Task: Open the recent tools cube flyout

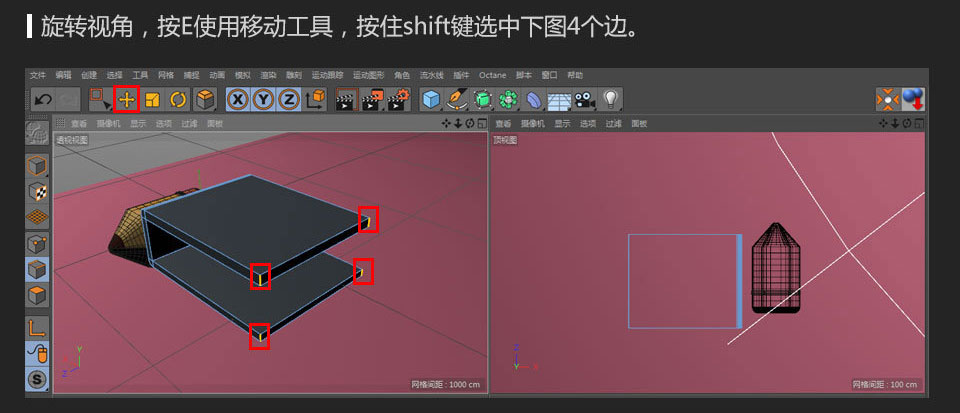Action: [204, 100]
